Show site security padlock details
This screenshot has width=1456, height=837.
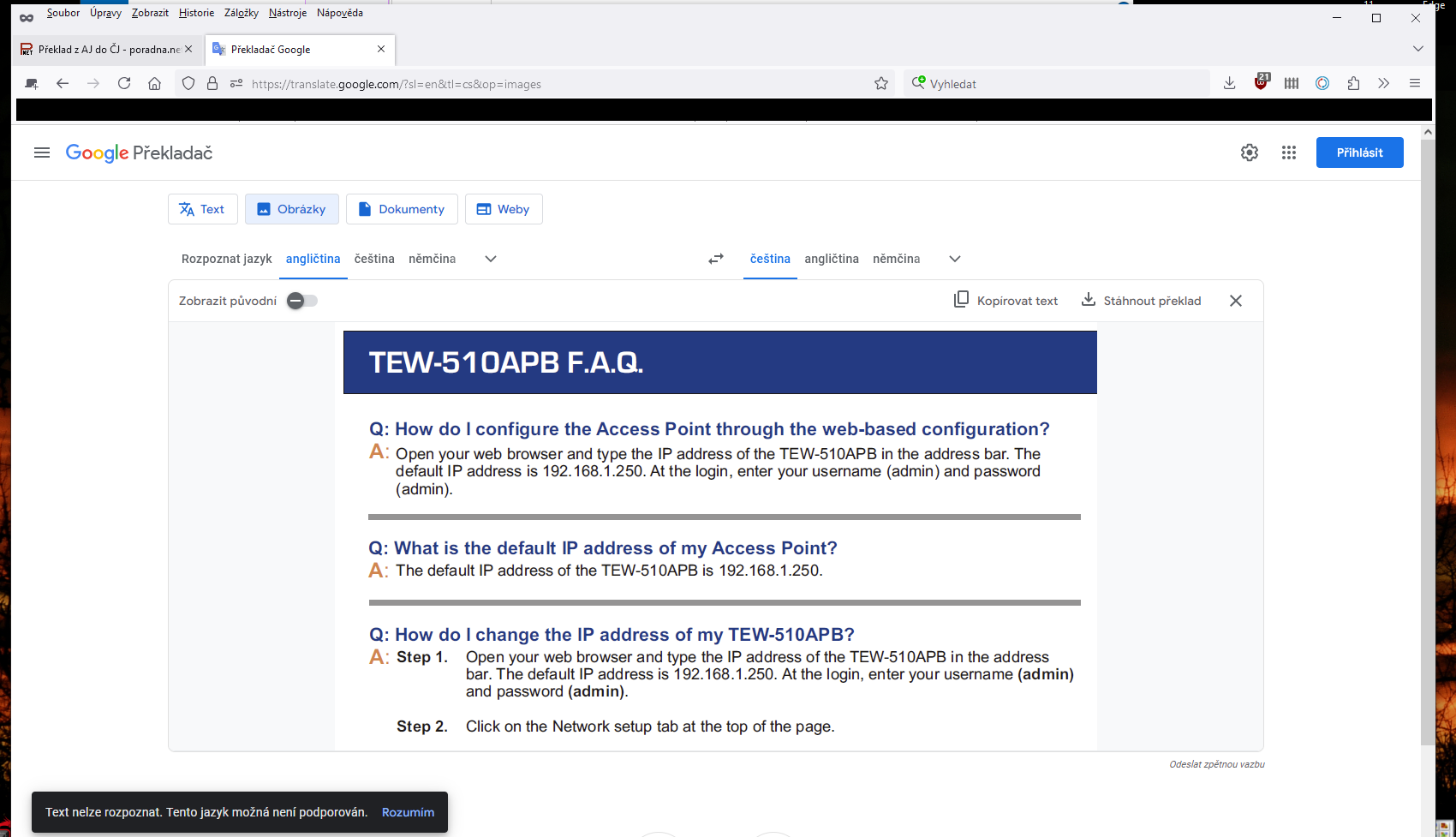(212, 83)
